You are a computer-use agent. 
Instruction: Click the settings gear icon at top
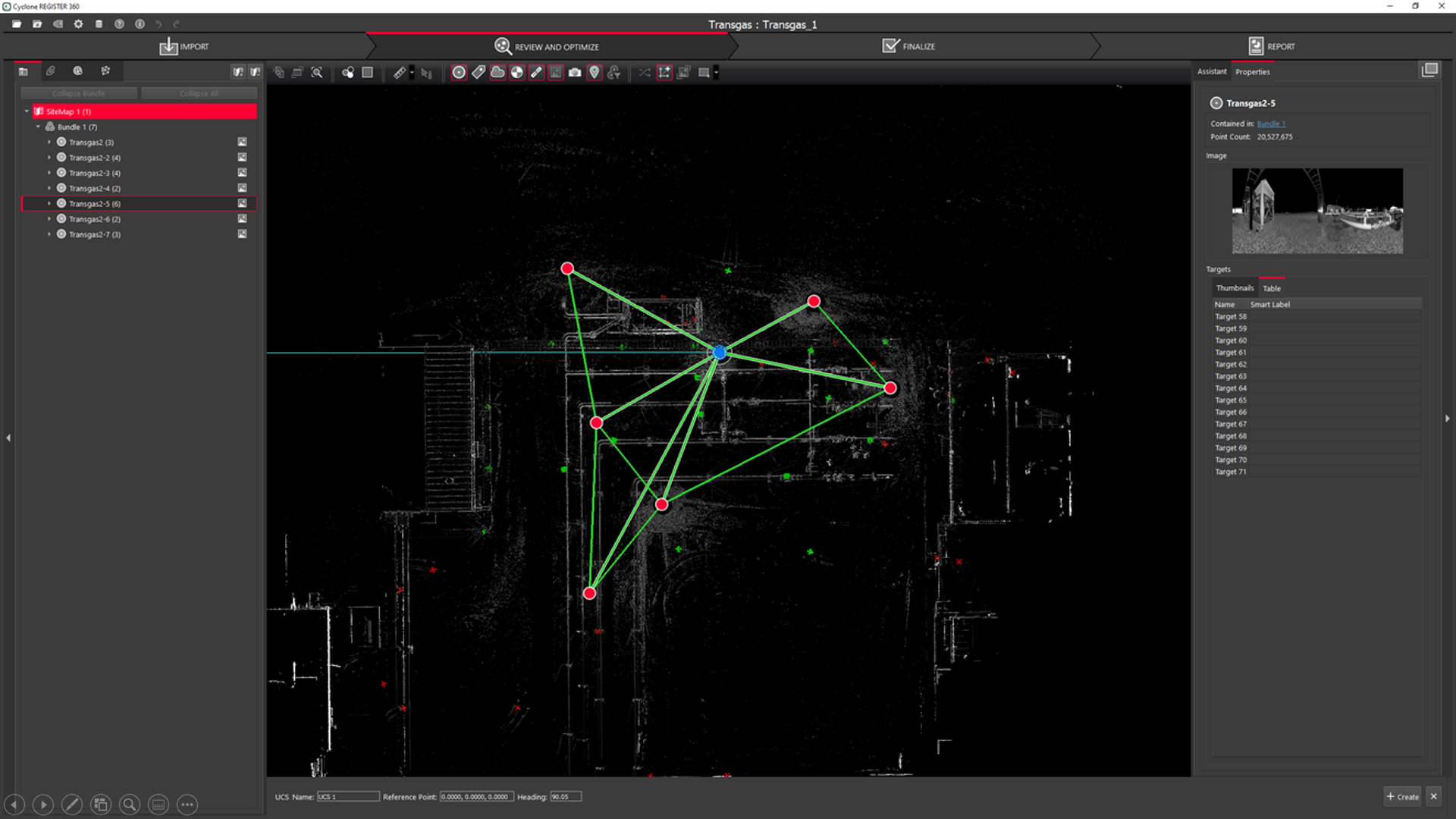coord(78,24)
